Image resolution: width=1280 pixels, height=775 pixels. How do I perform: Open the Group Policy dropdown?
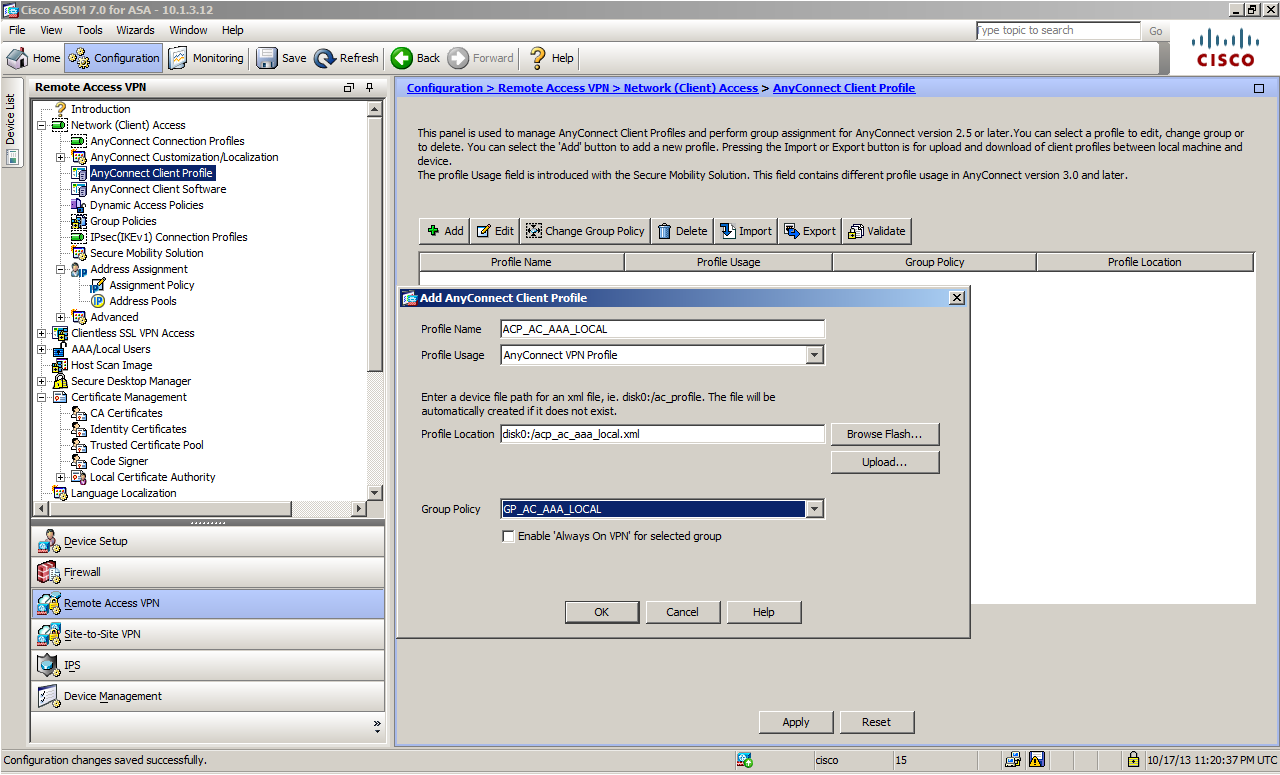(815, 509)
